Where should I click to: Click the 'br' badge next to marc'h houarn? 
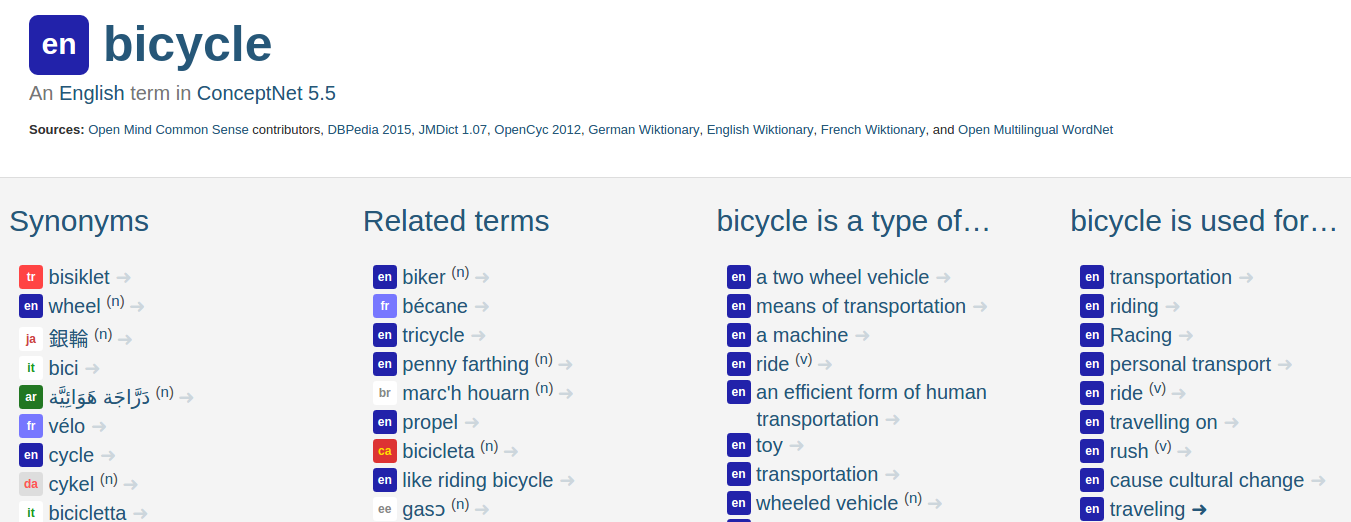[x=385, y=393]
